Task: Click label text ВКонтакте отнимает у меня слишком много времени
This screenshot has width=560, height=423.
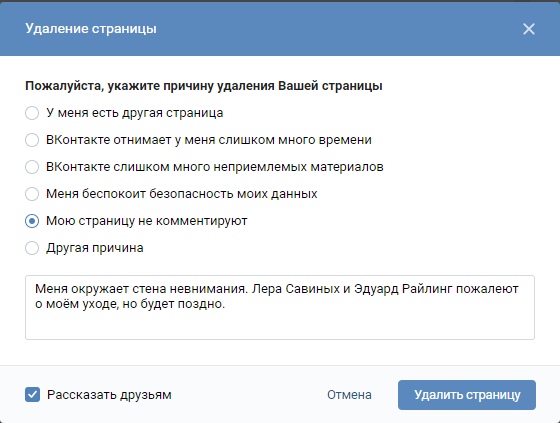Action: [x=209, y=140]
